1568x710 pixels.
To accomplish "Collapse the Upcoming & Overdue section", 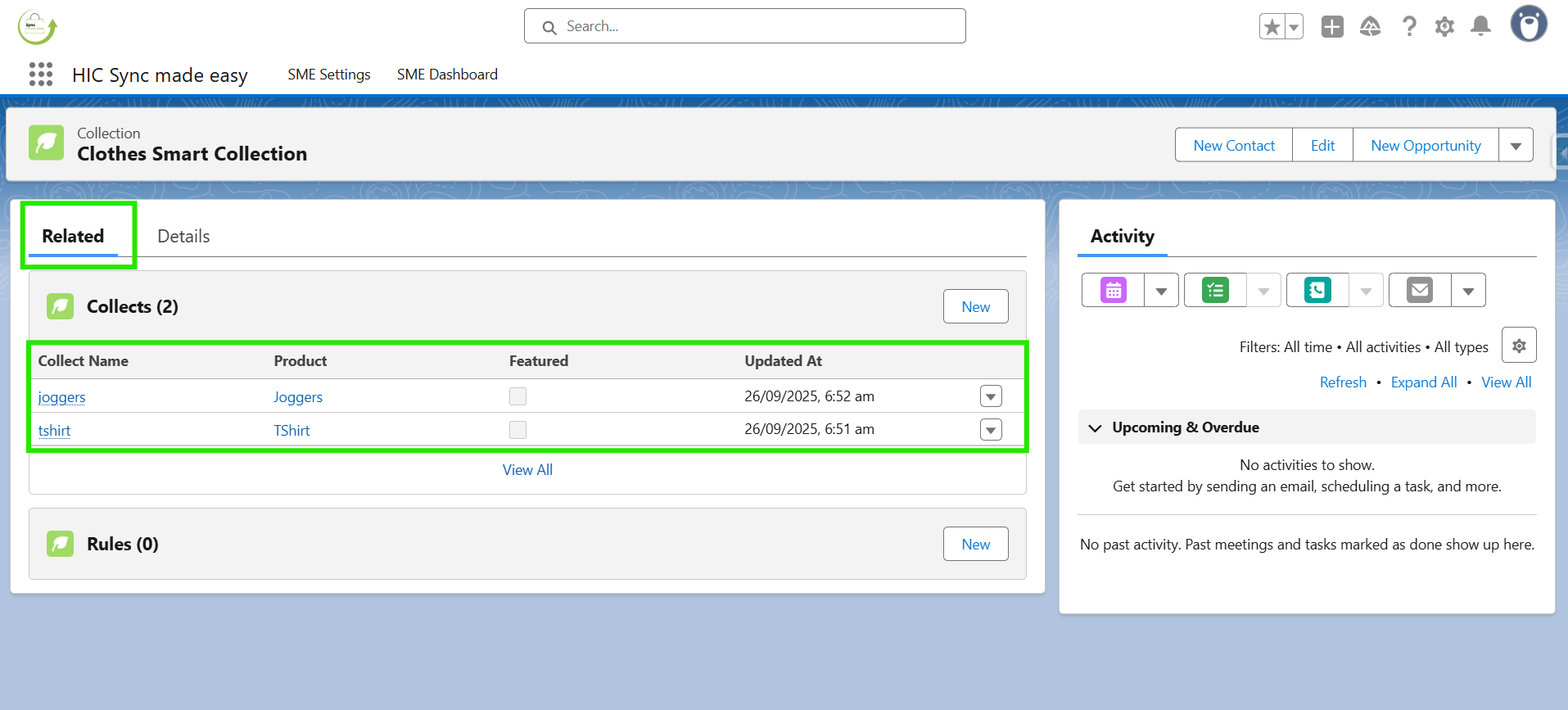I will [1095, 427].
